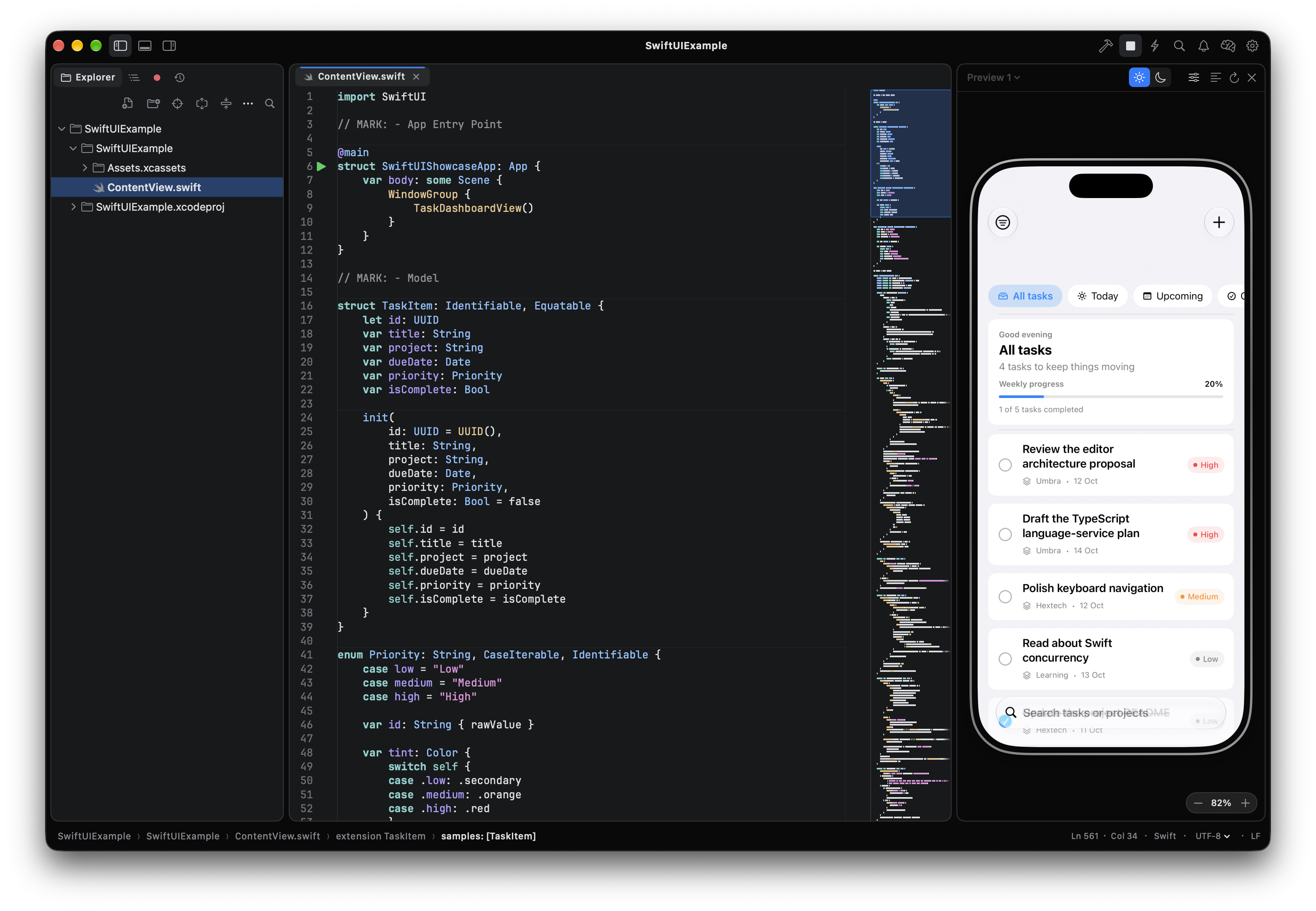The height and width of the screenshot is (911, 1316).
Task: Click the collapse all icon in Explorer toolbar
Action: click(226, 103)
